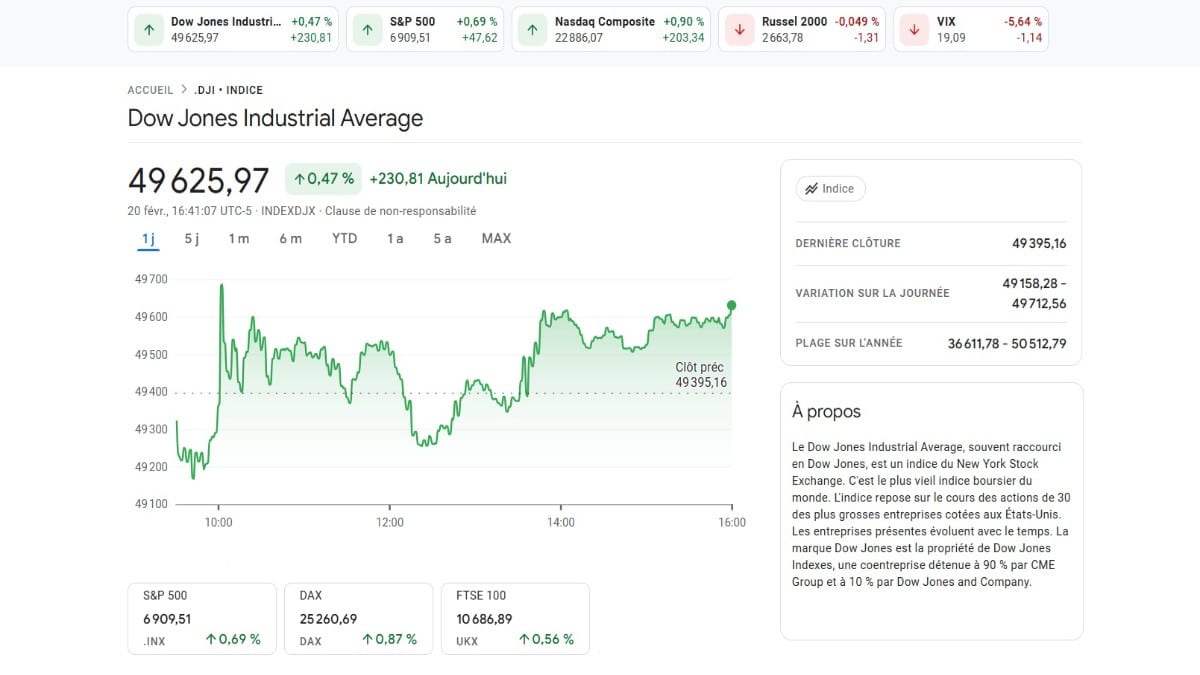Click the Nasdaq Composite up-arrow icon

pos(532,30)
